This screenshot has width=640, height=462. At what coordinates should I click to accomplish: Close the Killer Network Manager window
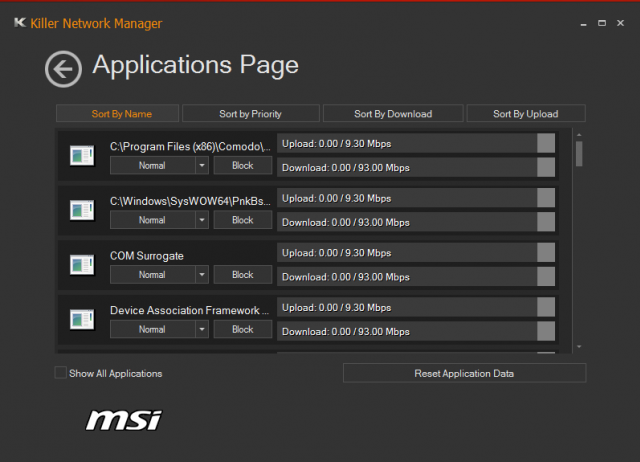click(620, 23)
